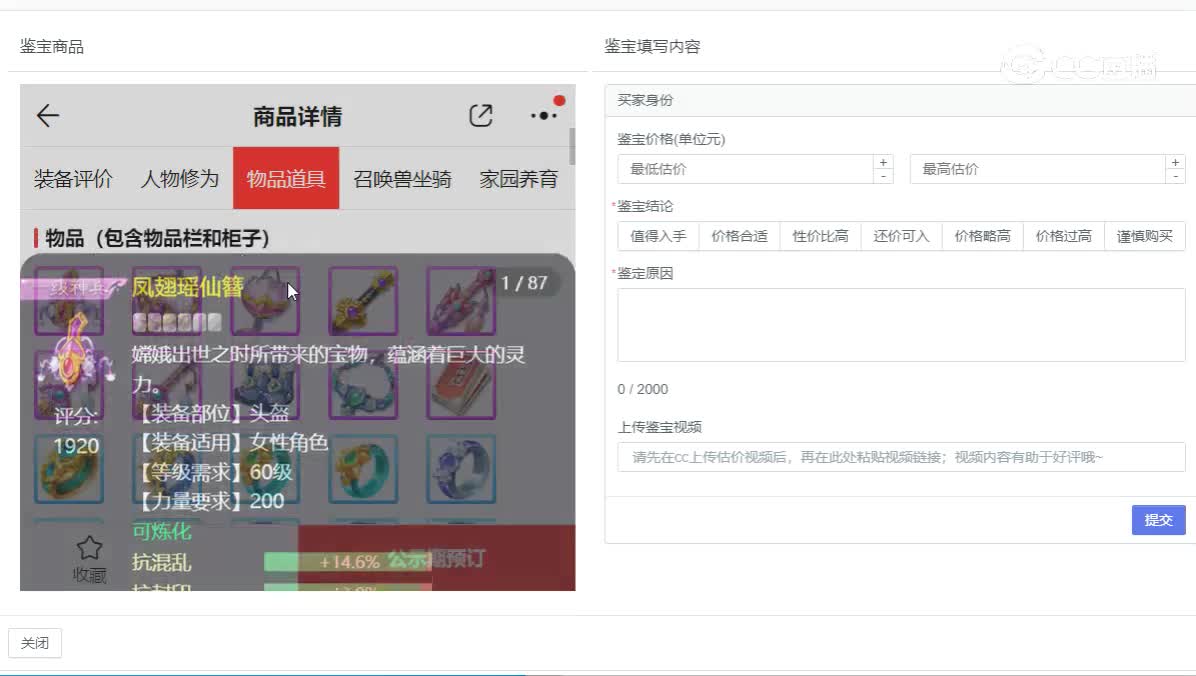The width and height of the screenshot is (1196, 676).
Task: Select the teal ring item in third row
Action: click(363, 469)
